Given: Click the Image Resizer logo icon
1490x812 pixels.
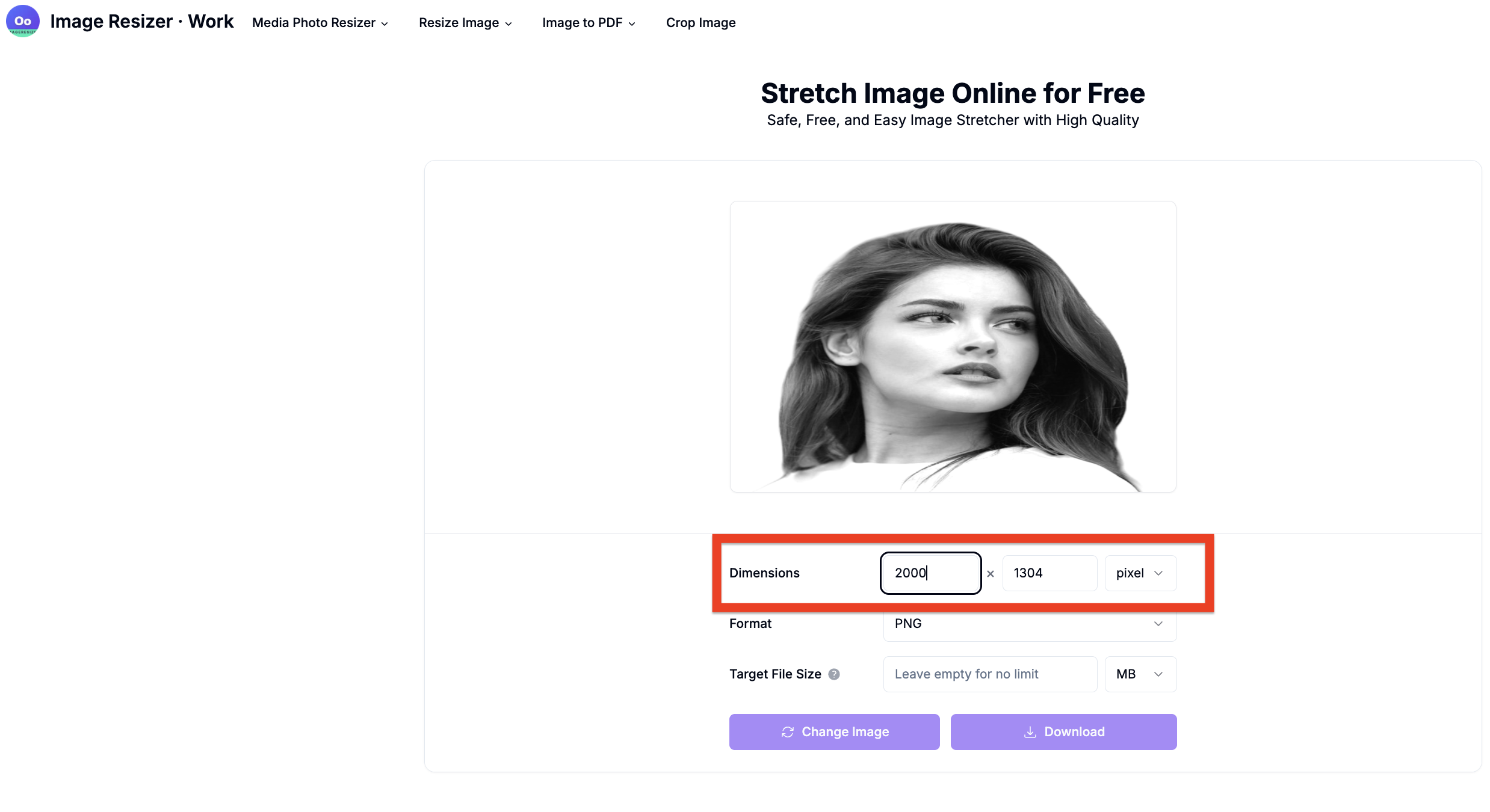Looking at the screenshot, I should click(23, 21).
